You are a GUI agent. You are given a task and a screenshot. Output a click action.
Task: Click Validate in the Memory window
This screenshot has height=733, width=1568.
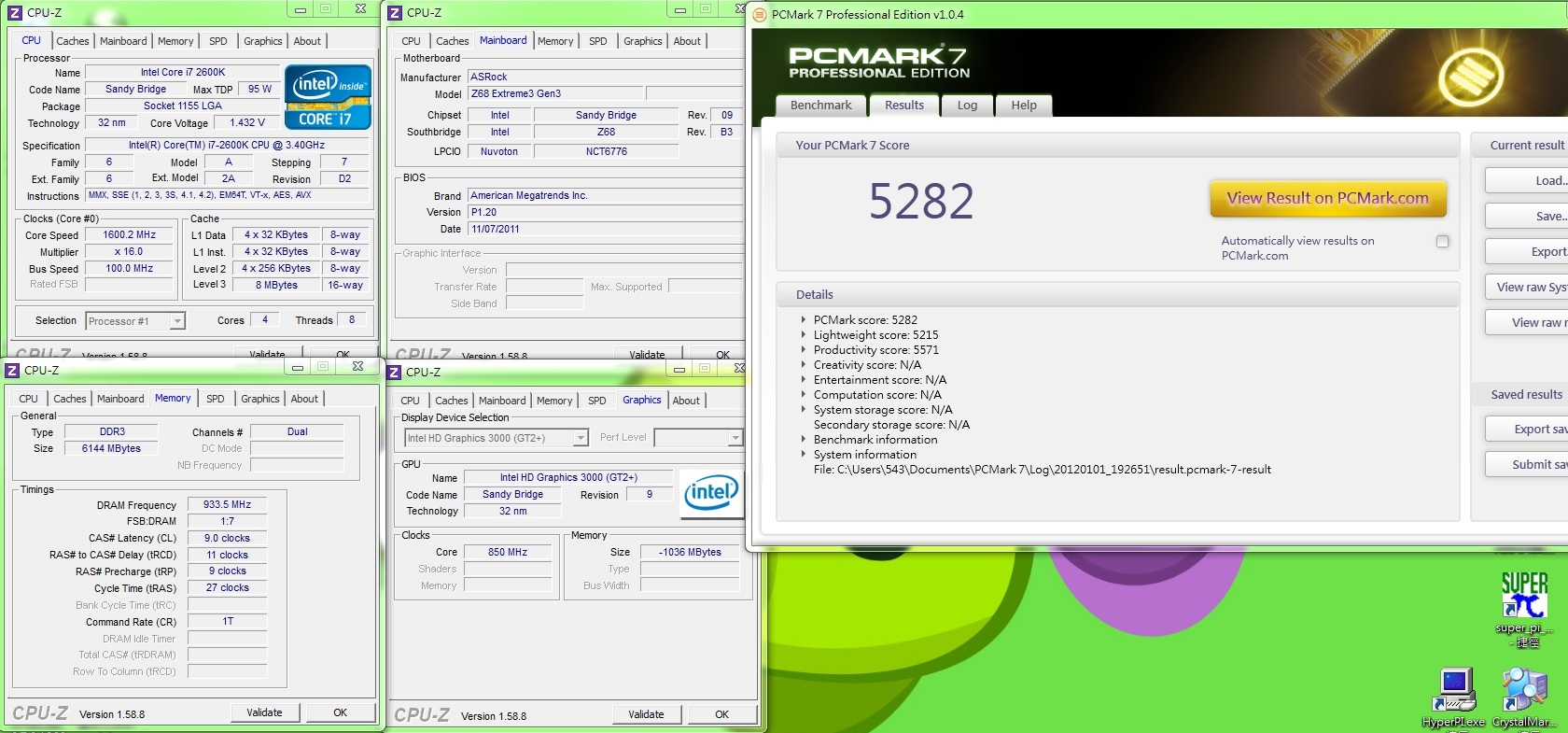265,712
